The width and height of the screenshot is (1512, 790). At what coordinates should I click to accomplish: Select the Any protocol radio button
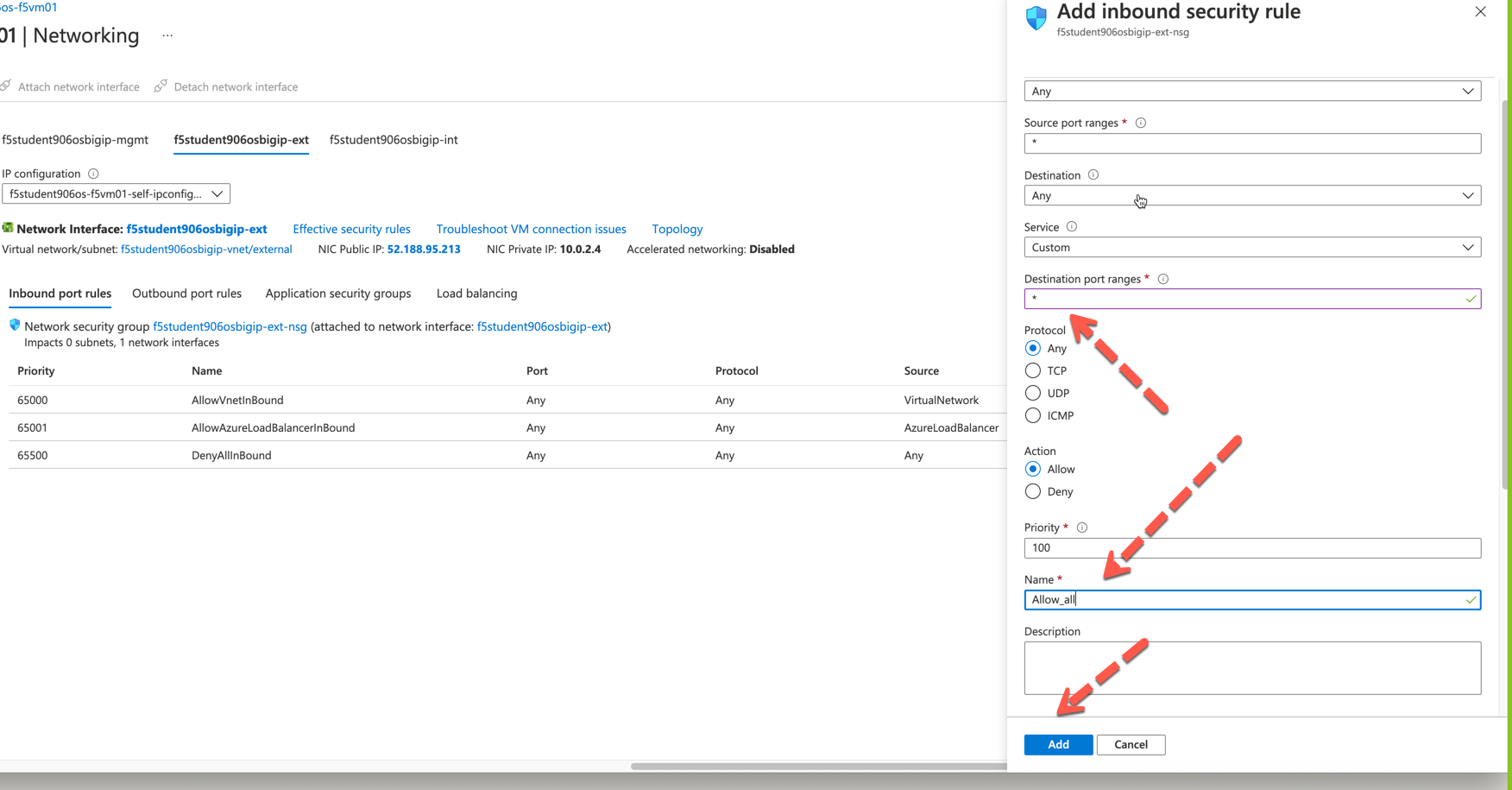[1033, 349]
